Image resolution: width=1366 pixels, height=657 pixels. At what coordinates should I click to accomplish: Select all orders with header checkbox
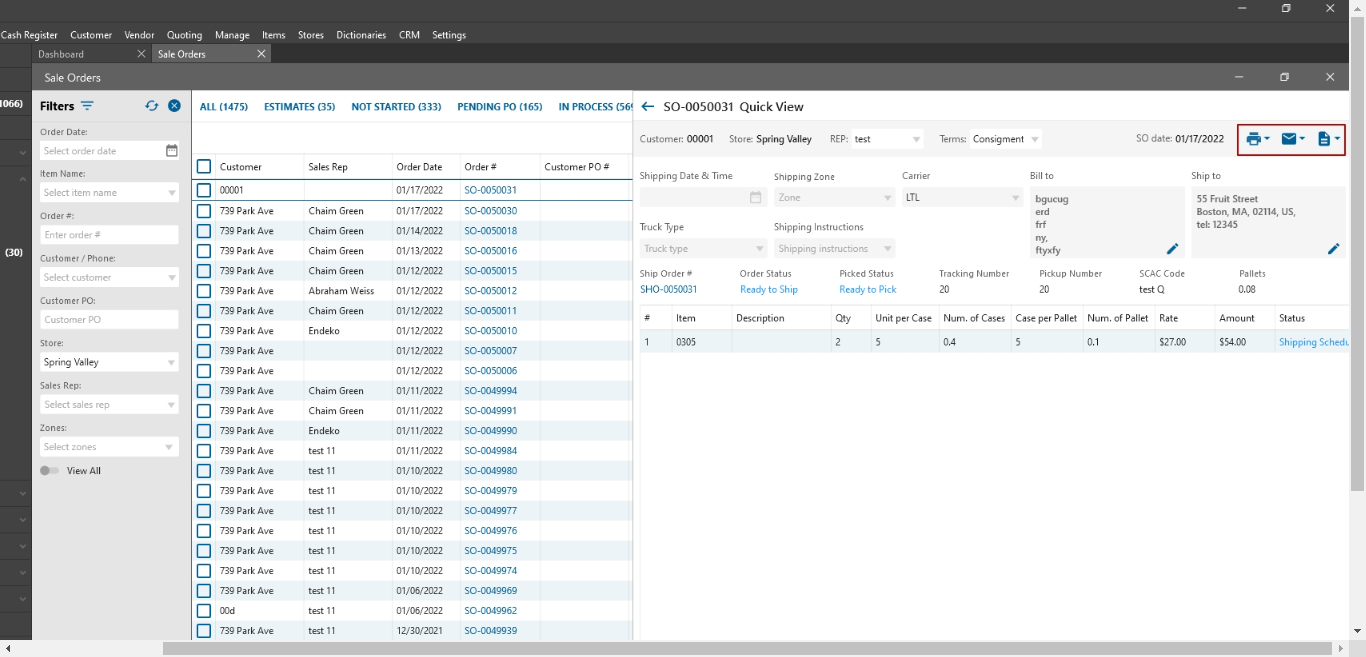point(204,167)
